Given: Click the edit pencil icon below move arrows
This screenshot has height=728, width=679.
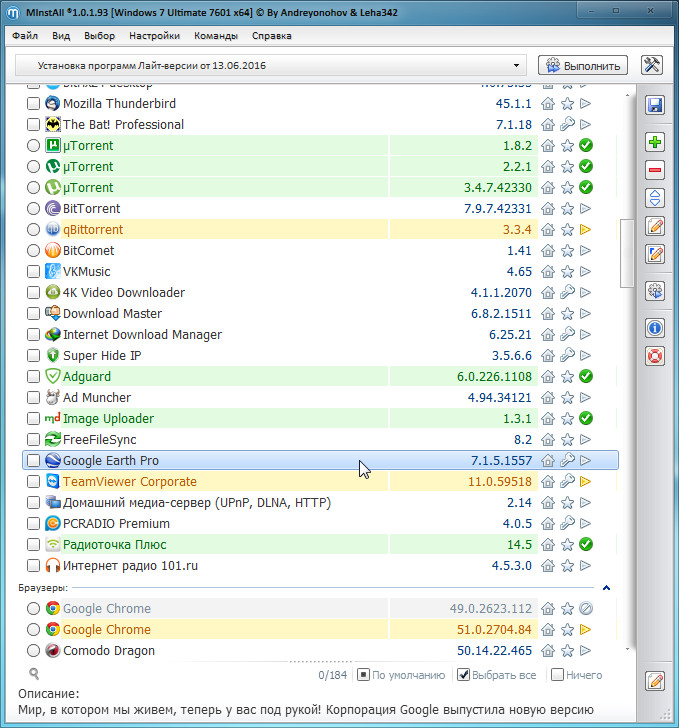Looking at the screenshot, I should tap(655, 226).
